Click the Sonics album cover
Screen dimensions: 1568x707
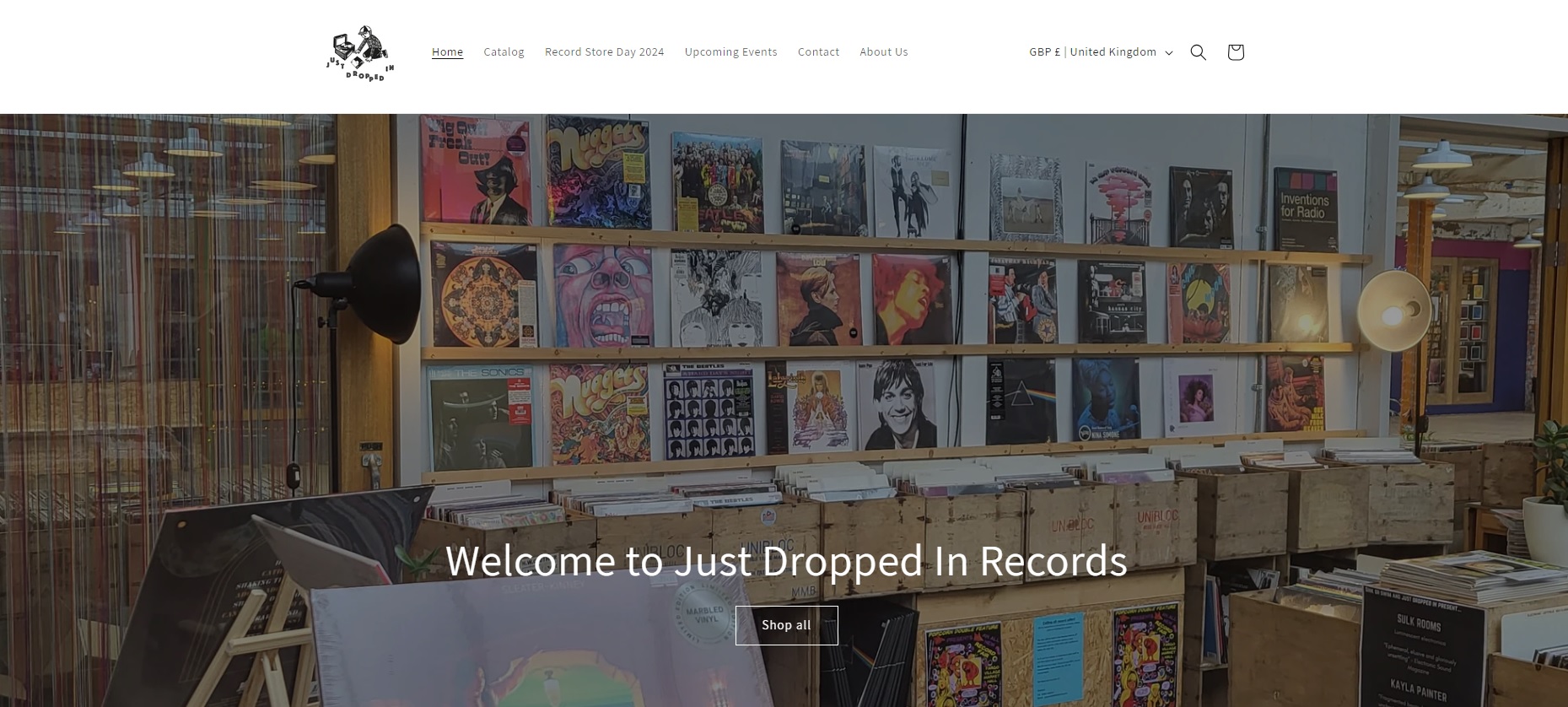[479, 418]
